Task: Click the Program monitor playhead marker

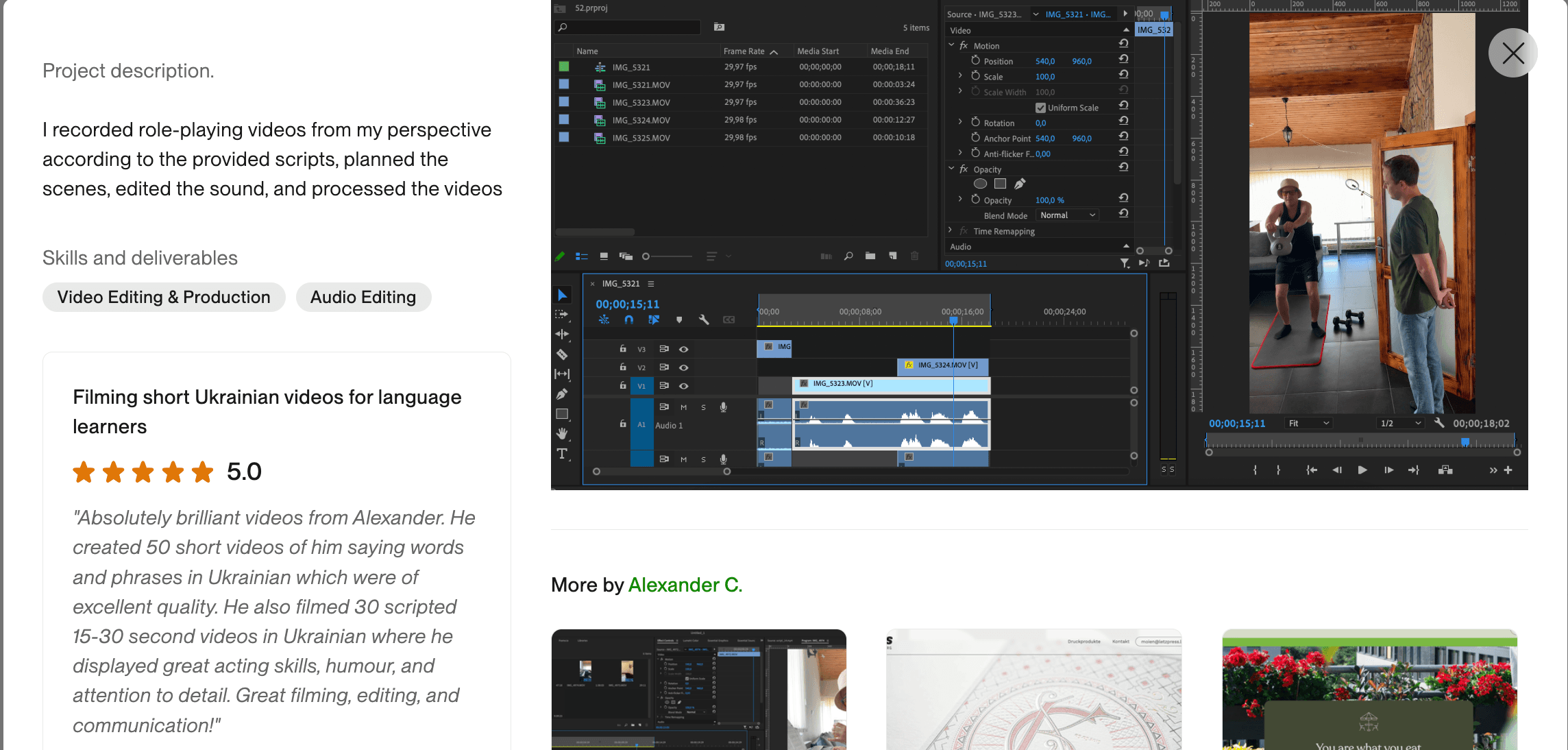Action: 1465,442
